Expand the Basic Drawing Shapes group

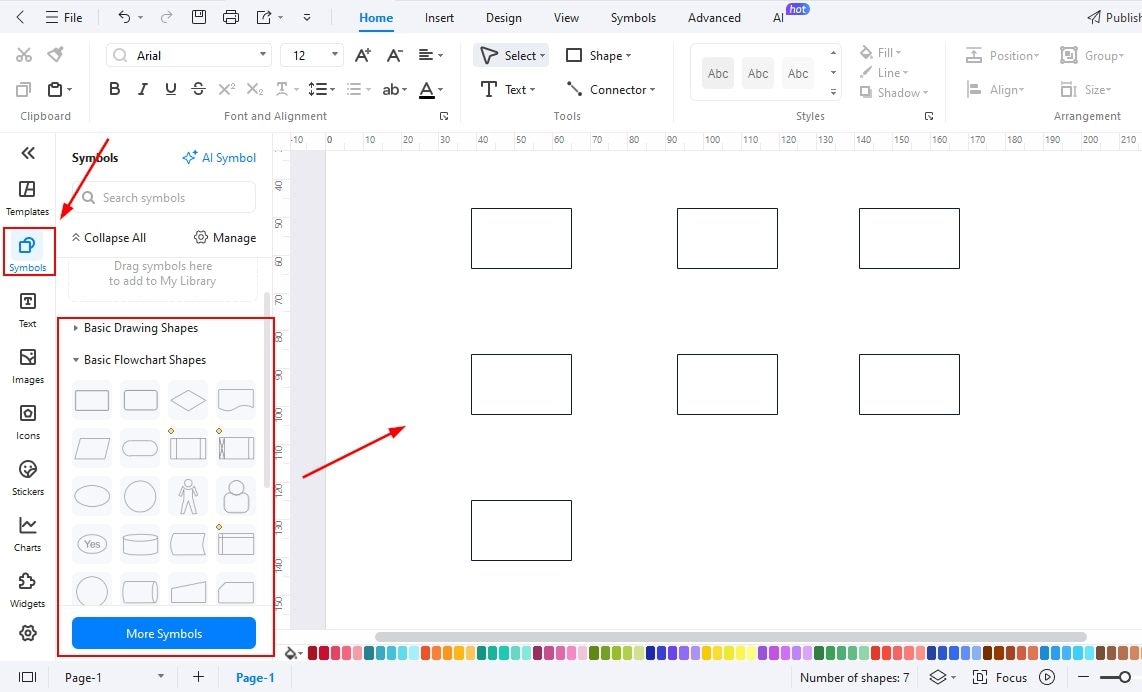coord(140,327)
